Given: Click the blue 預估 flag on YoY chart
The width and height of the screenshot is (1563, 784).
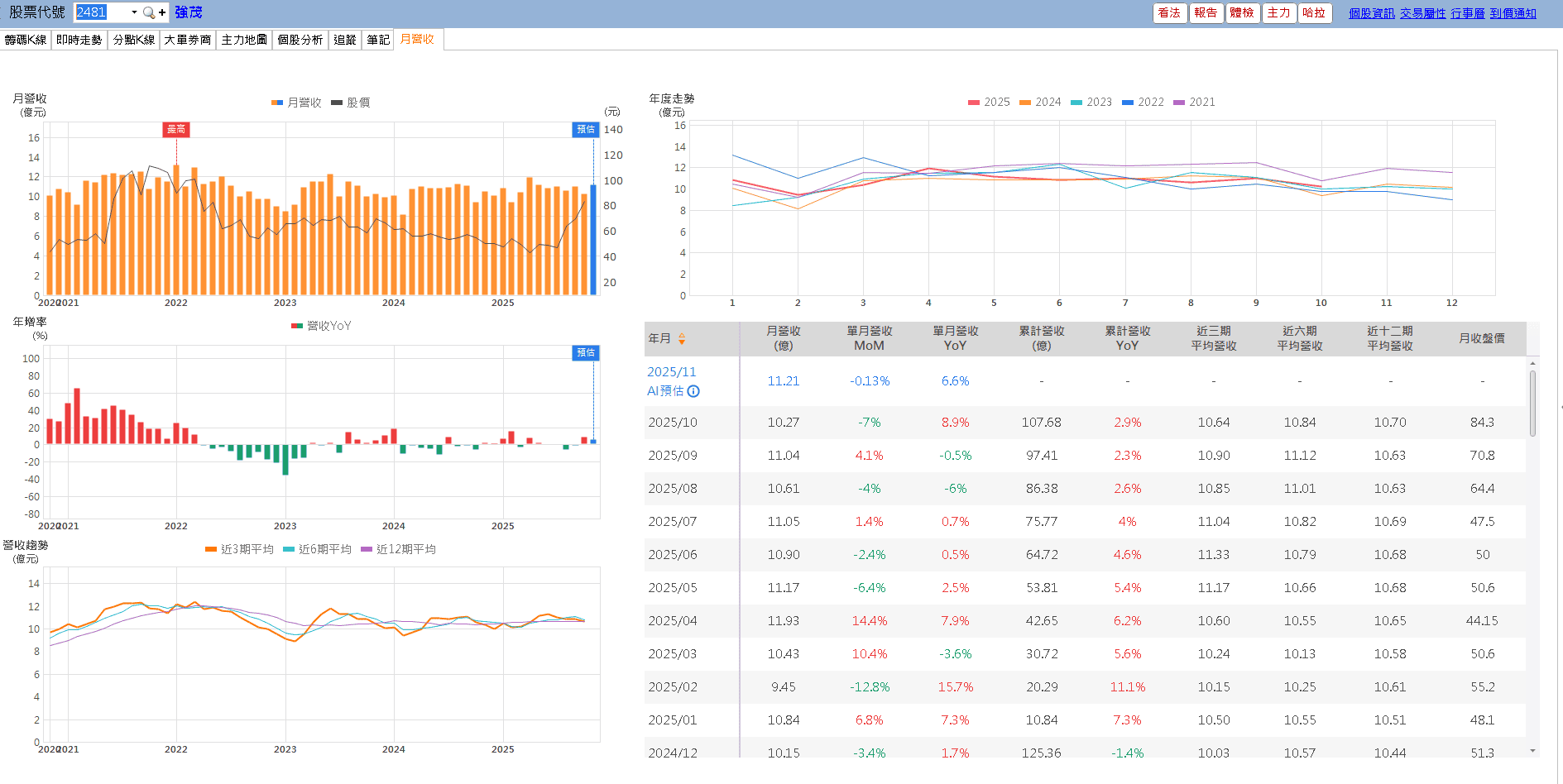Looking at the screenshot, I should (x=586, y=352).
